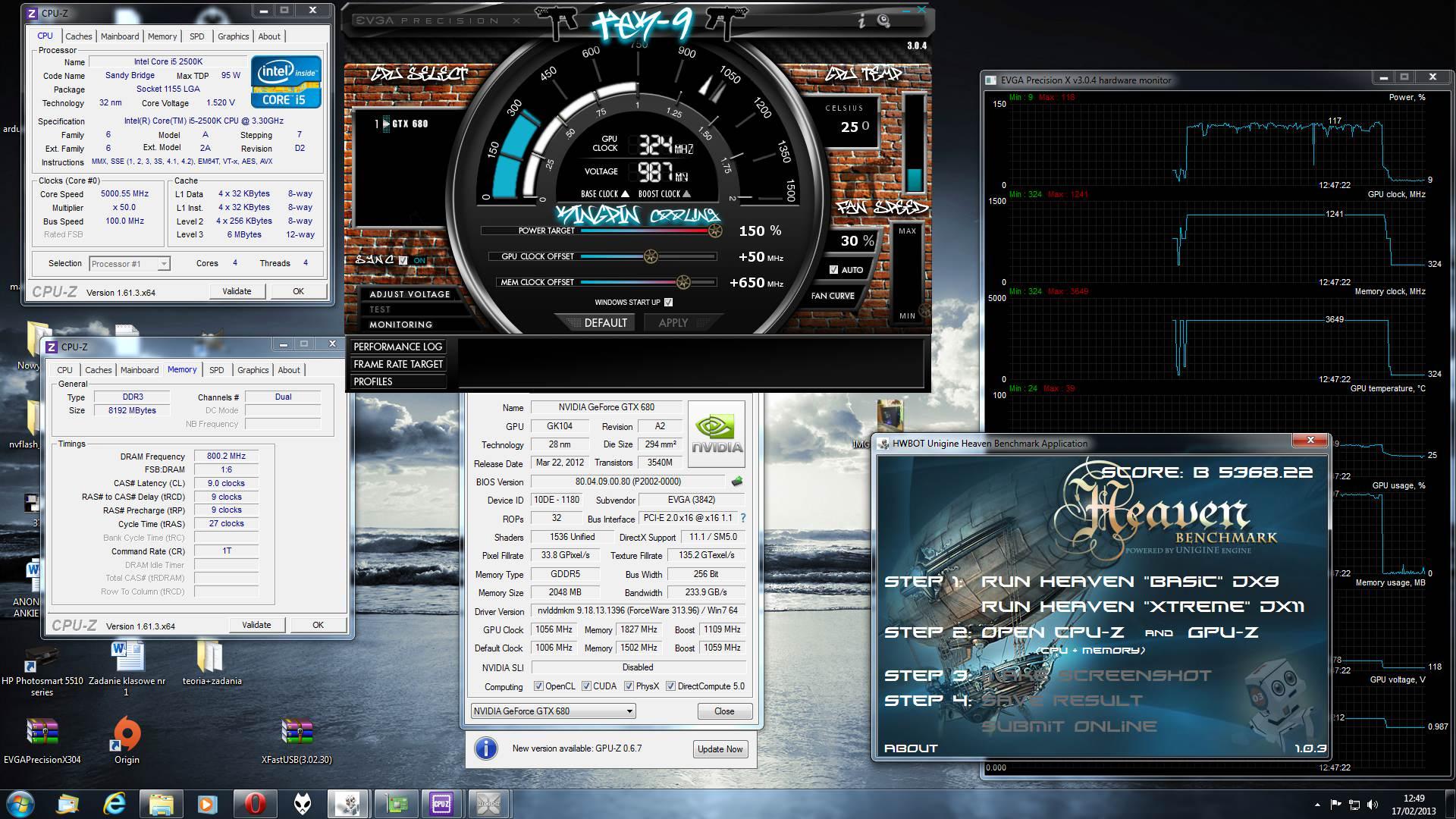Open the Mainboard tab in the top CPU-Z window
This screenshot has height=819, width=1456.
click(120, 36)
